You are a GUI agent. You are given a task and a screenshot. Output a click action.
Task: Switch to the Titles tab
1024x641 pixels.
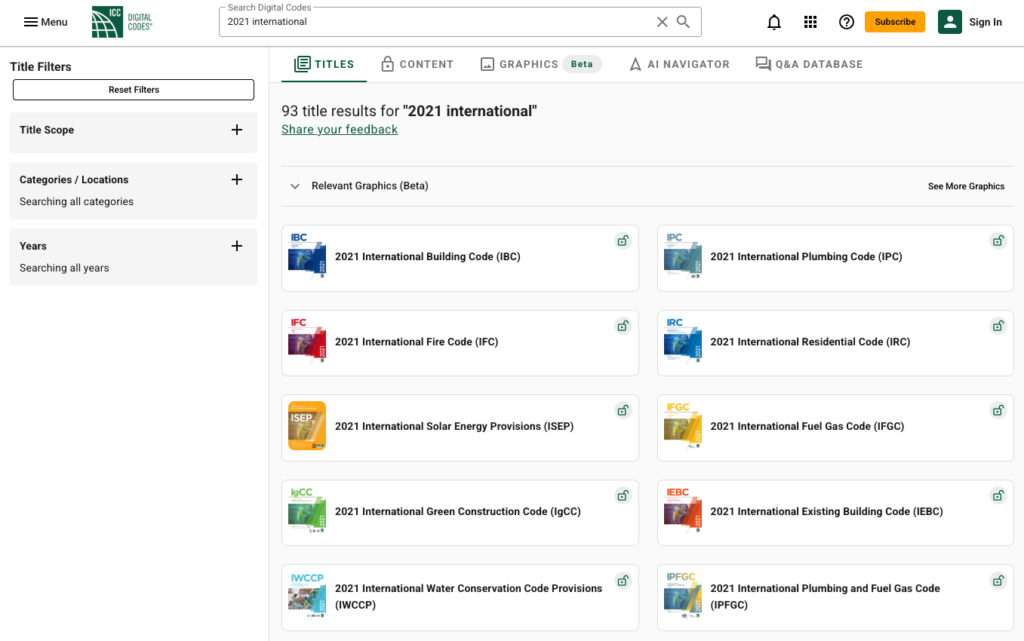coord(324,64)
